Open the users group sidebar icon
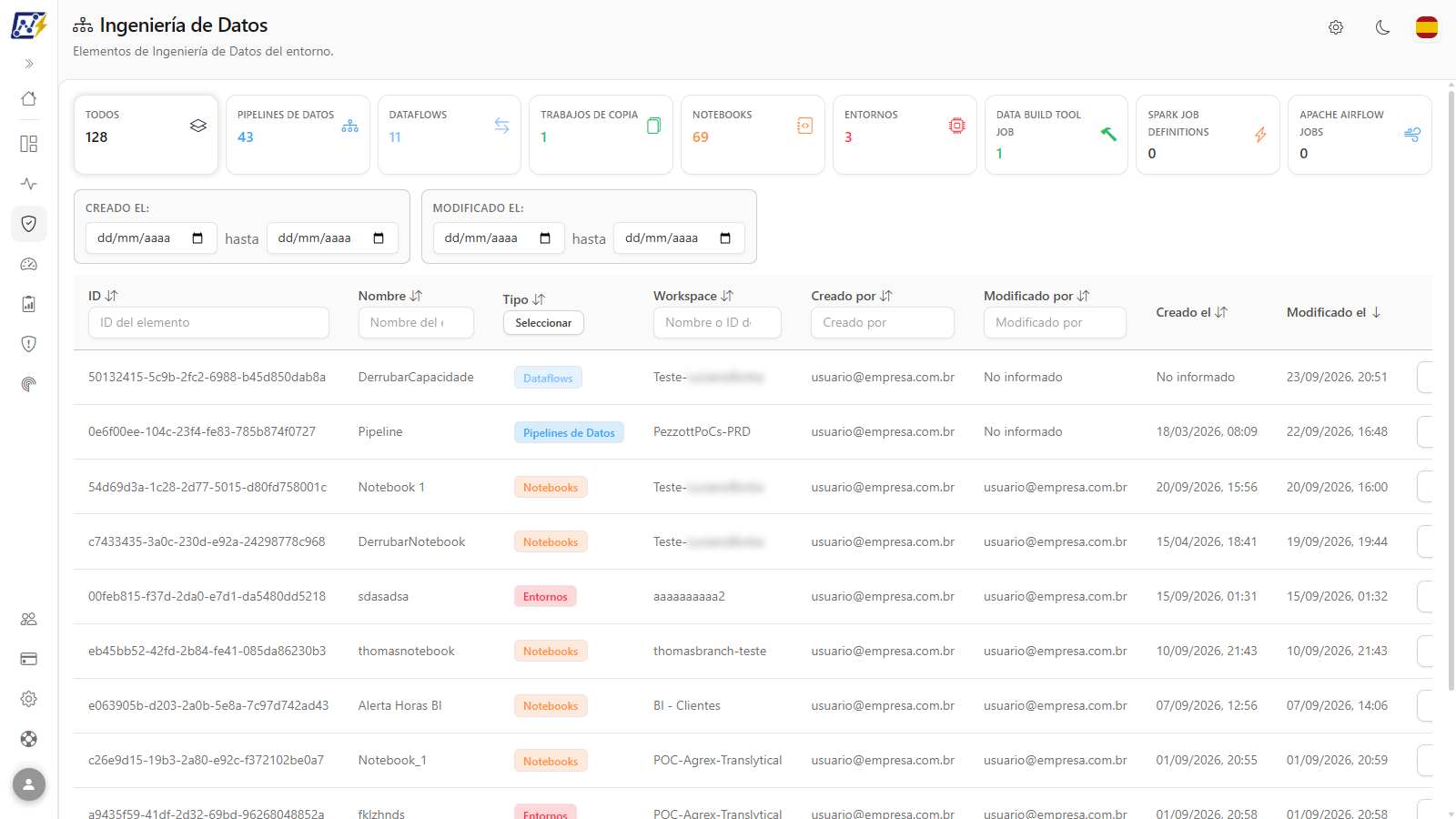This screenshot has width=1456, height=819. coord(29,619)
